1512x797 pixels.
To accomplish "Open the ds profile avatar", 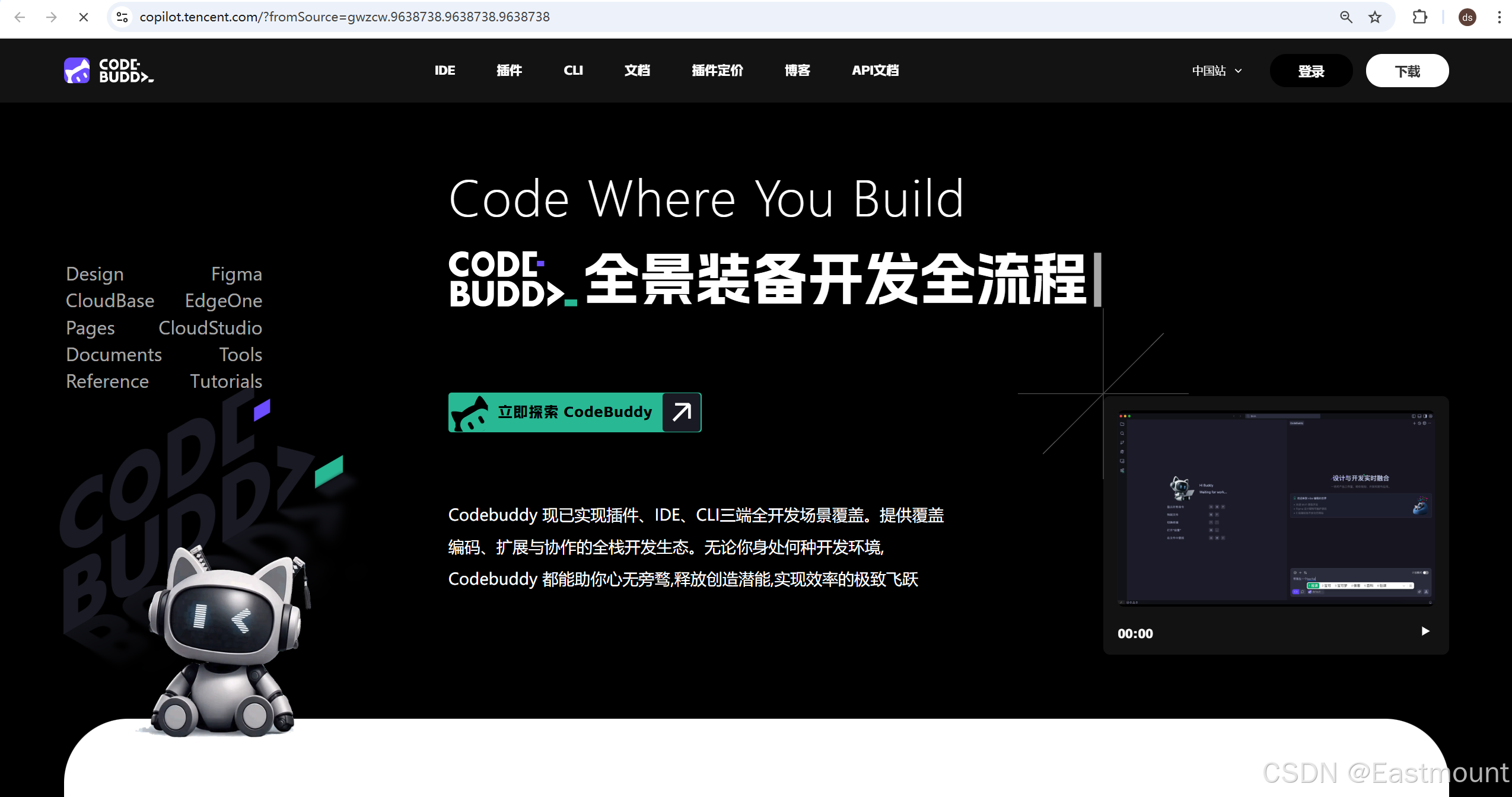I will point(1467,17).
